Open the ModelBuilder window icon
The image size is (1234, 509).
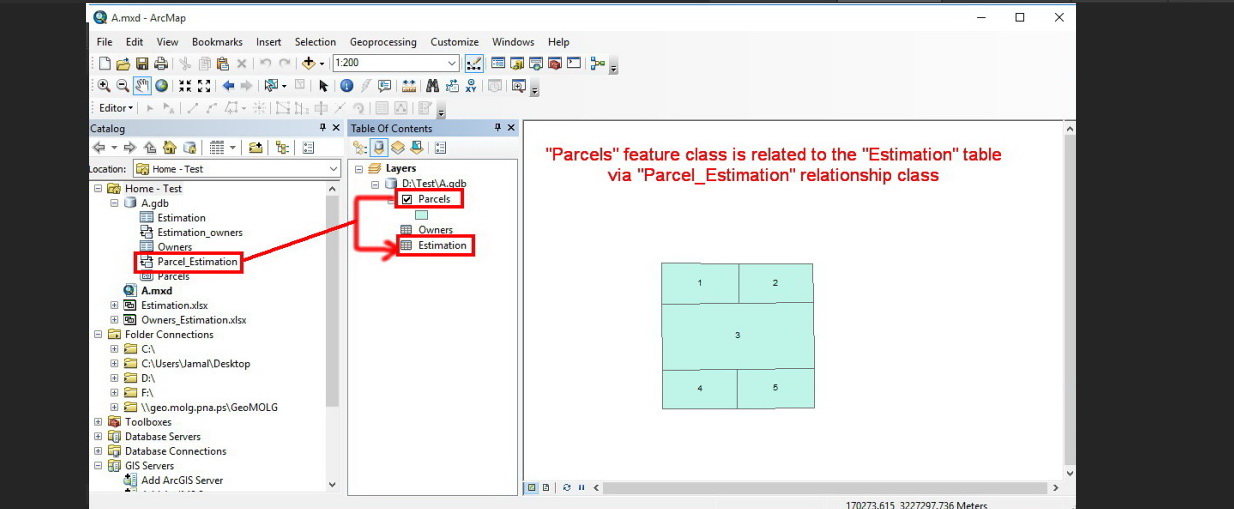tap(598, 63)
